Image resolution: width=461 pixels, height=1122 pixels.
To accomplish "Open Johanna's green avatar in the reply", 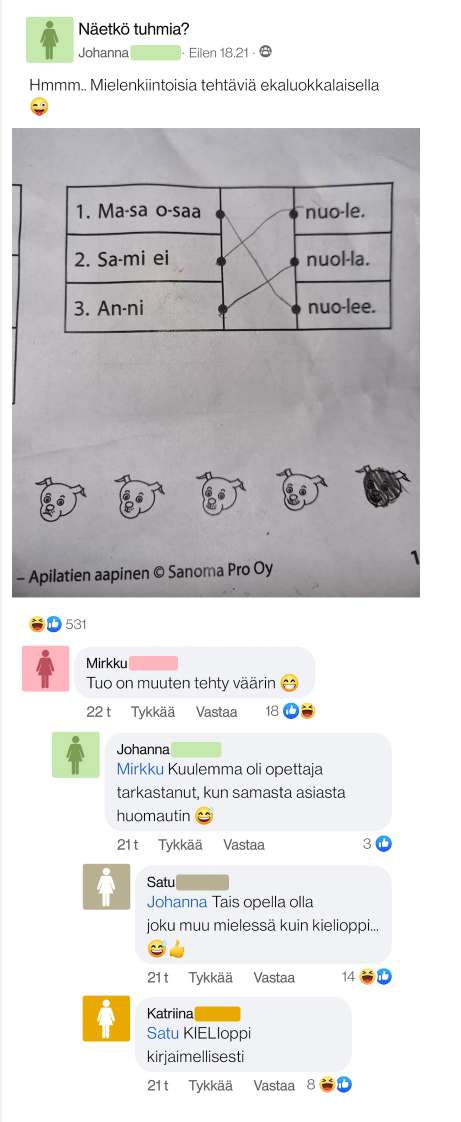I will [x=76, y=754].
